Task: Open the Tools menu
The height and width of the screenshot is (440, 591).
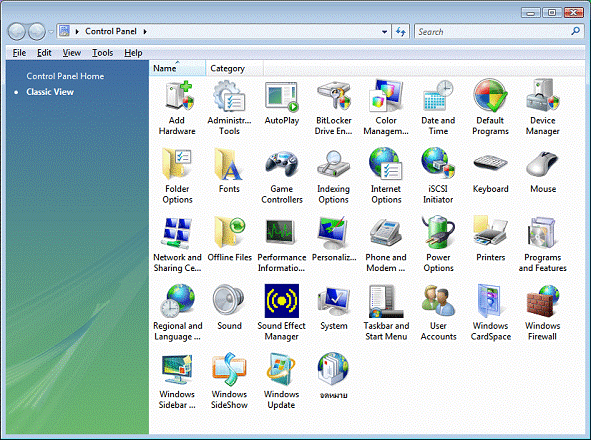Action: (103, 53)
